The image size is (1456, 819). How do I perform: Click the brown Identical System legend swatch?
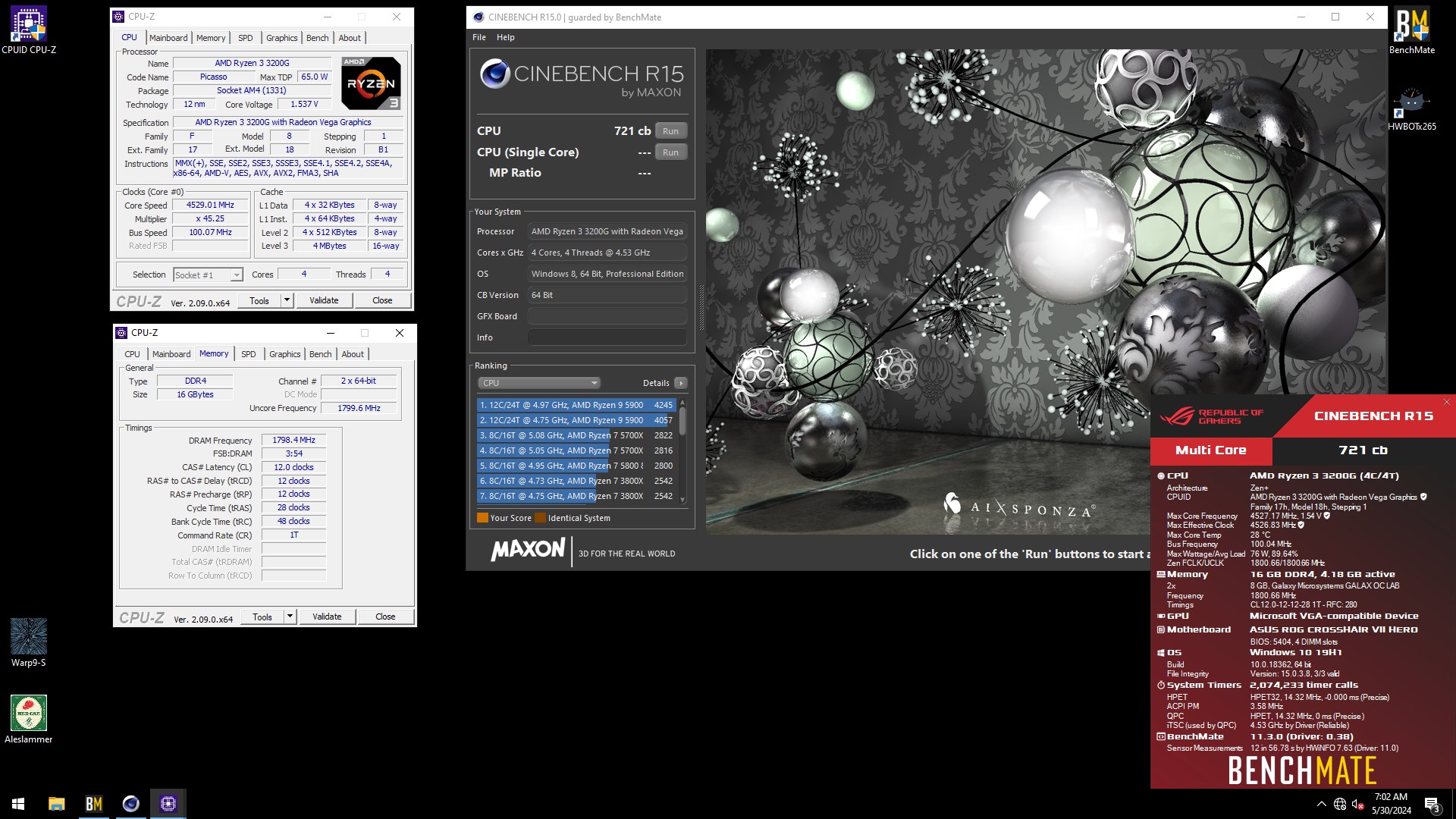[540, 518]
